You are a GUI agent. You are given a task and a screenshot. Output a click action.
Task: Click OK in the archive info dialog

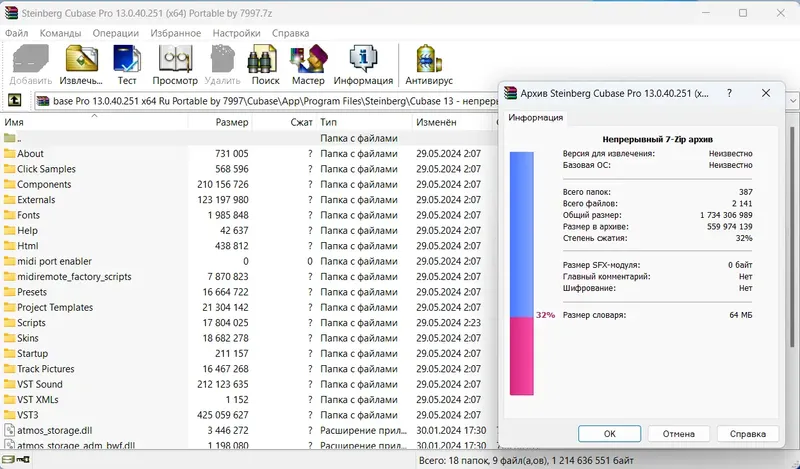click(x=609, y=434)
